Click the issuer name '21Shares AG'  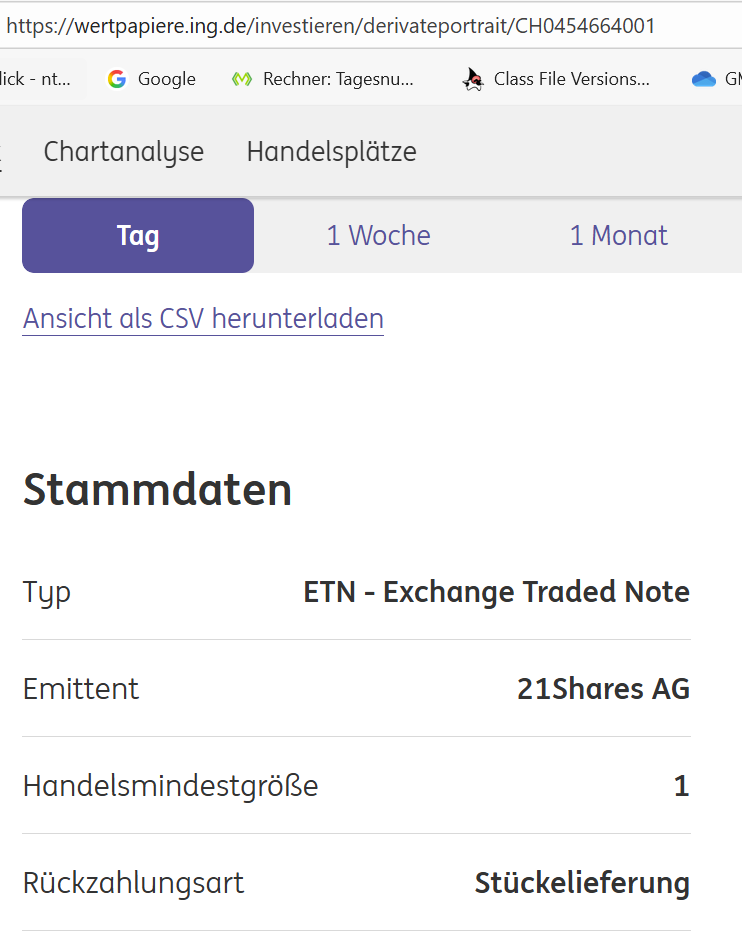click(603, 689)
